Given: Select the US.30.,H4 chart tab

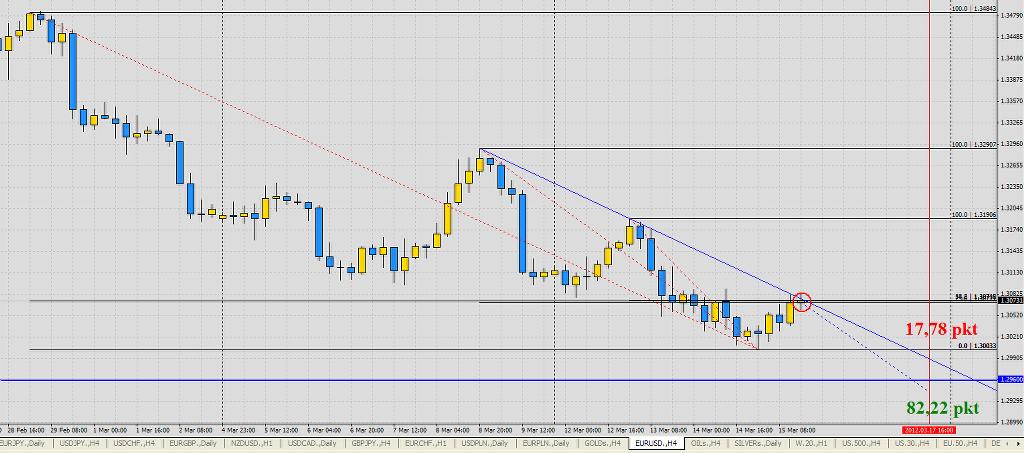Looking at the screenshot, I should point(912,443).
